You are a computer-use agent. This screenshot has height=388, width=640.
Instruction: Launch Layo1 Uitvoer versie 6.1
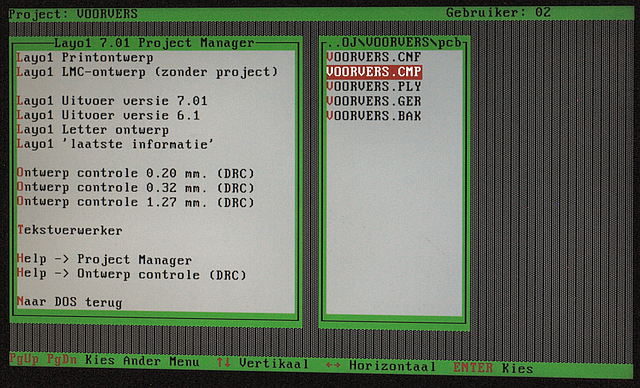(x=108, y=115)
